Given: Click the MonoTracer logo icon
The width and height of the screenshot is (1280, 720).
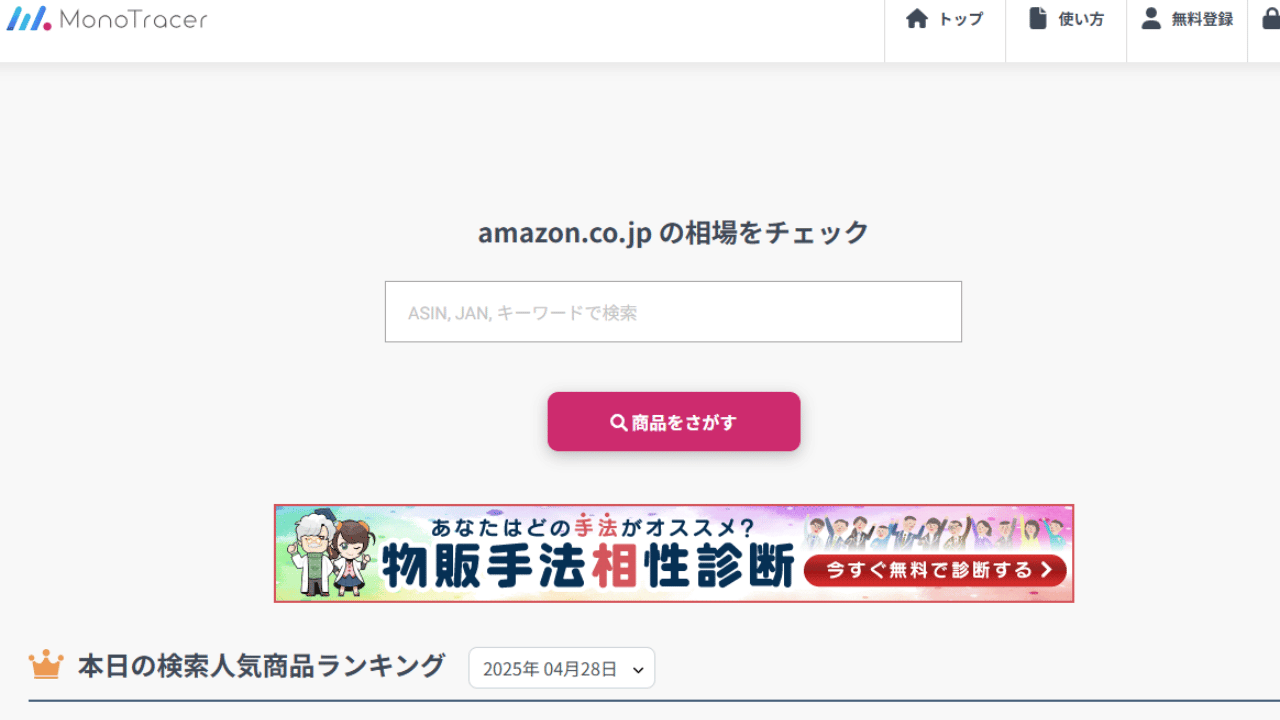Looking at the screenshot, I should (x=28, y=18).
